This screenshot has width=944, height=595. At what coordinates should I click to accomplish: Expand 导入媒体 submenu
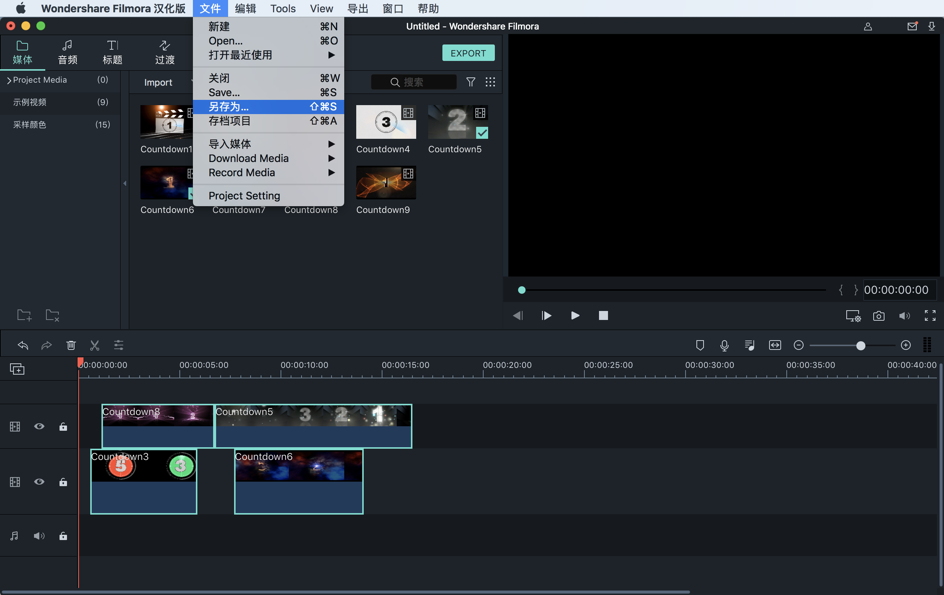point(269,144)
